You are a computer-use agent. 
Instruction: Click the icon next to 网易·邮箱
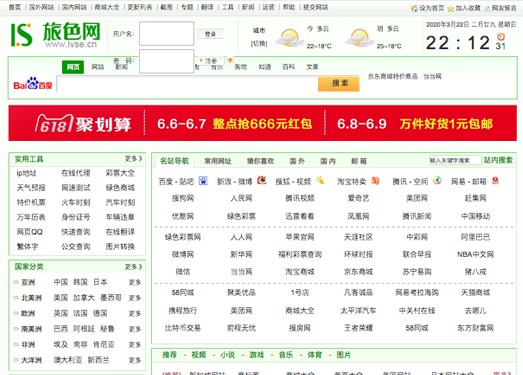(495, 180)
